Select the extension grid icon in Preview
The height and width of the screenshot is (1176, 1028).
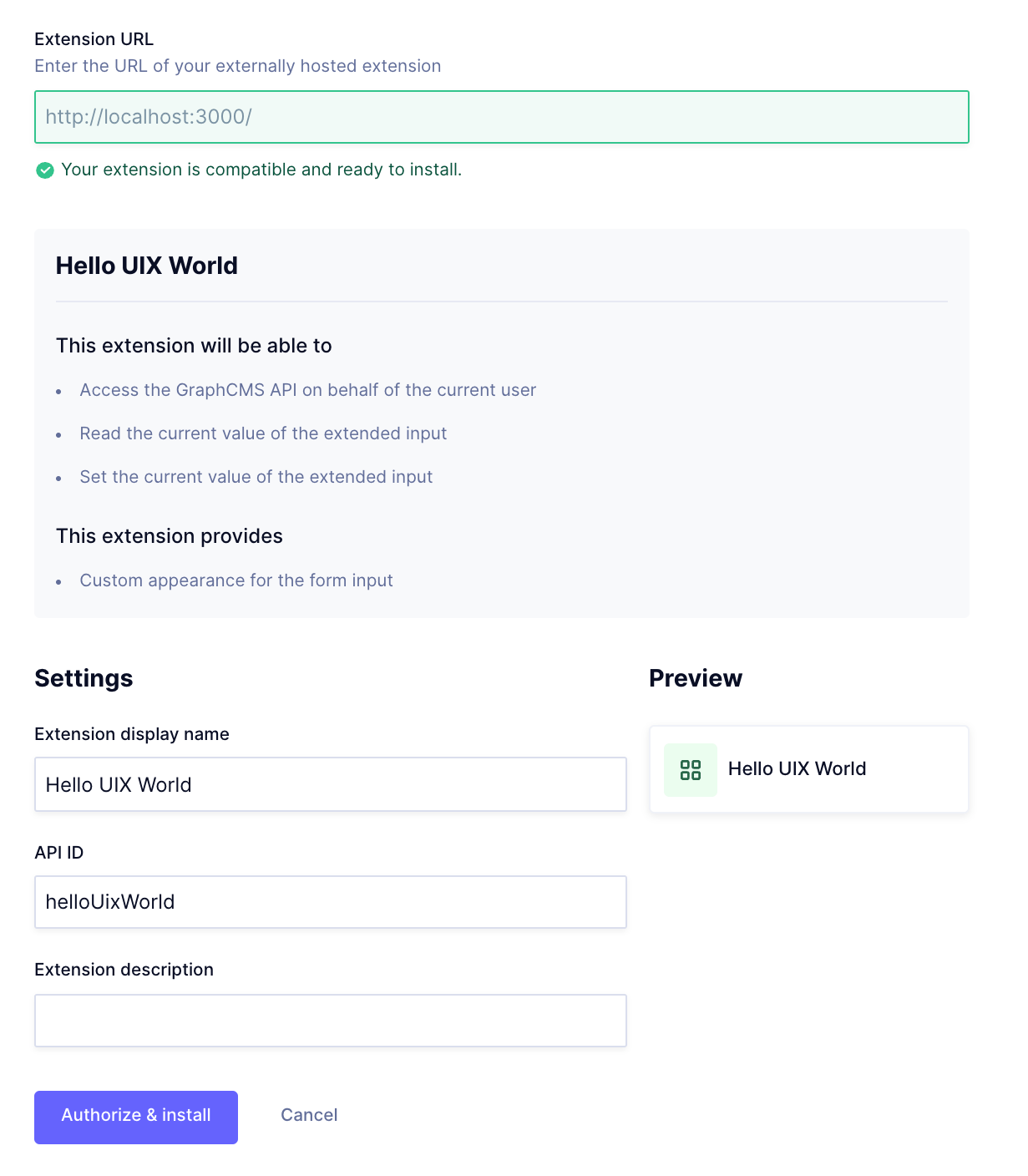tap(691, 769)
